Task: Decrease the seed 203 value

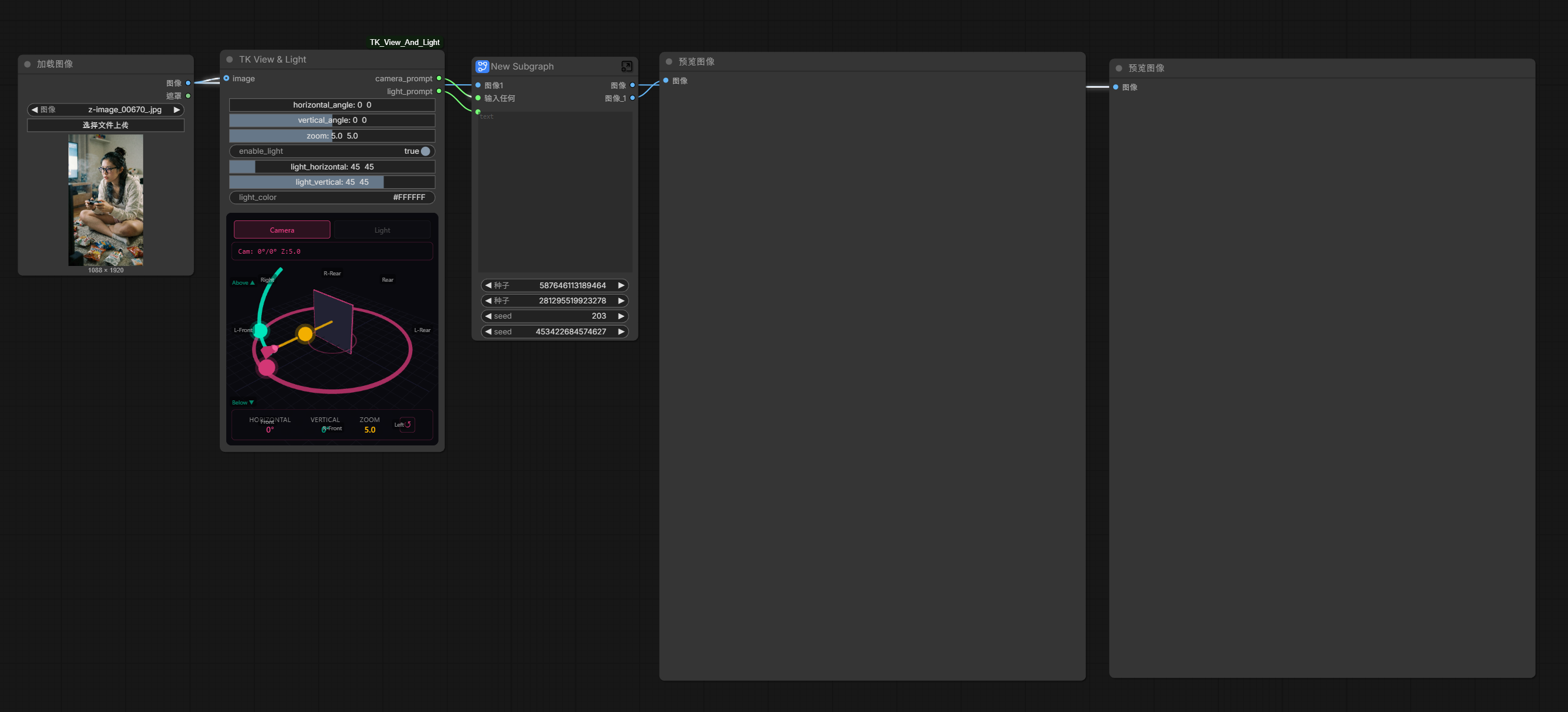Action: [x=488, y=316]
